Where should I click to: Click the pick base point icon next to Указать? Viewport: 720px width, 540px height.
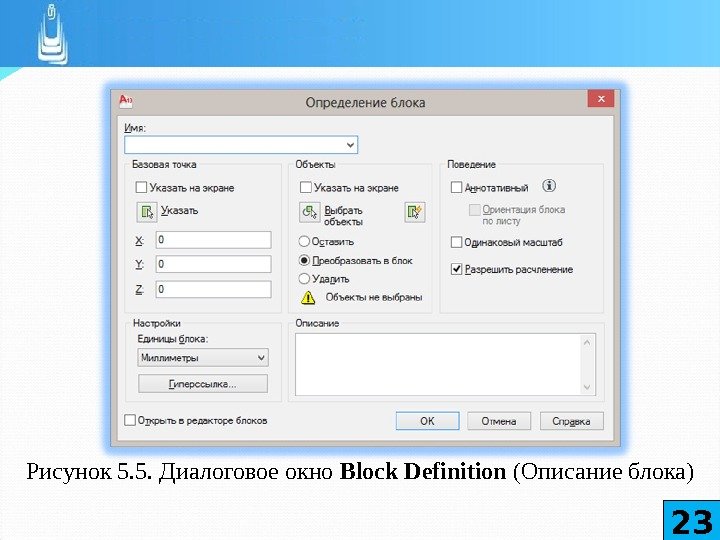[147, 212]
